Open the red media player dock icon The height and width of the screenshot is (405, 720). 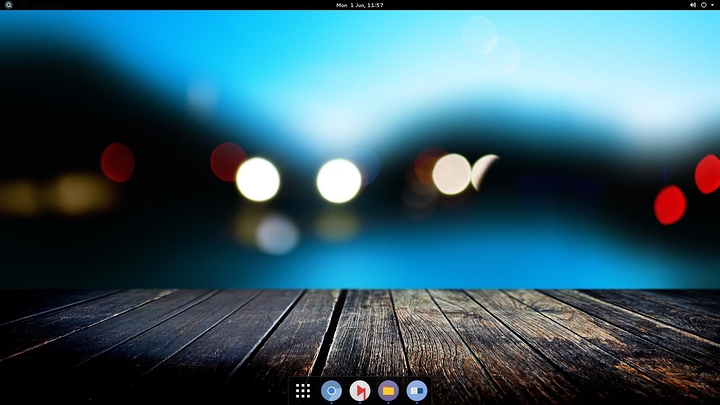[360, 391]
